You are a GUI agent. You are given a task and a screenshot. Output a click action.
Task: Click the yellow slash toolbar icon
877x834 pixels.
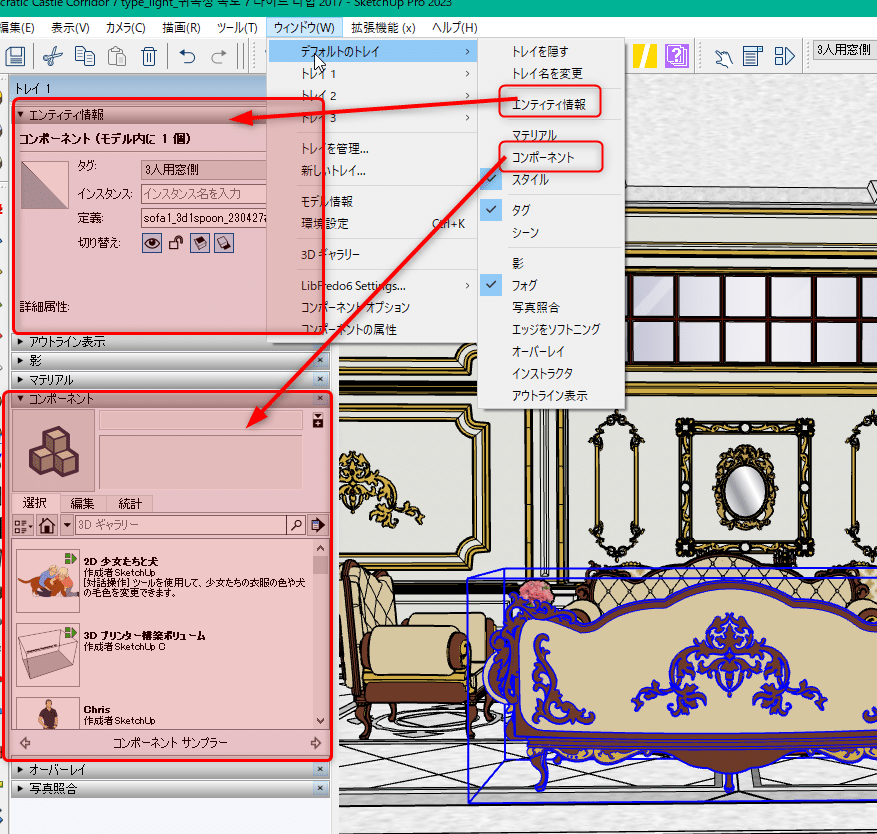[x=644, y=56]
